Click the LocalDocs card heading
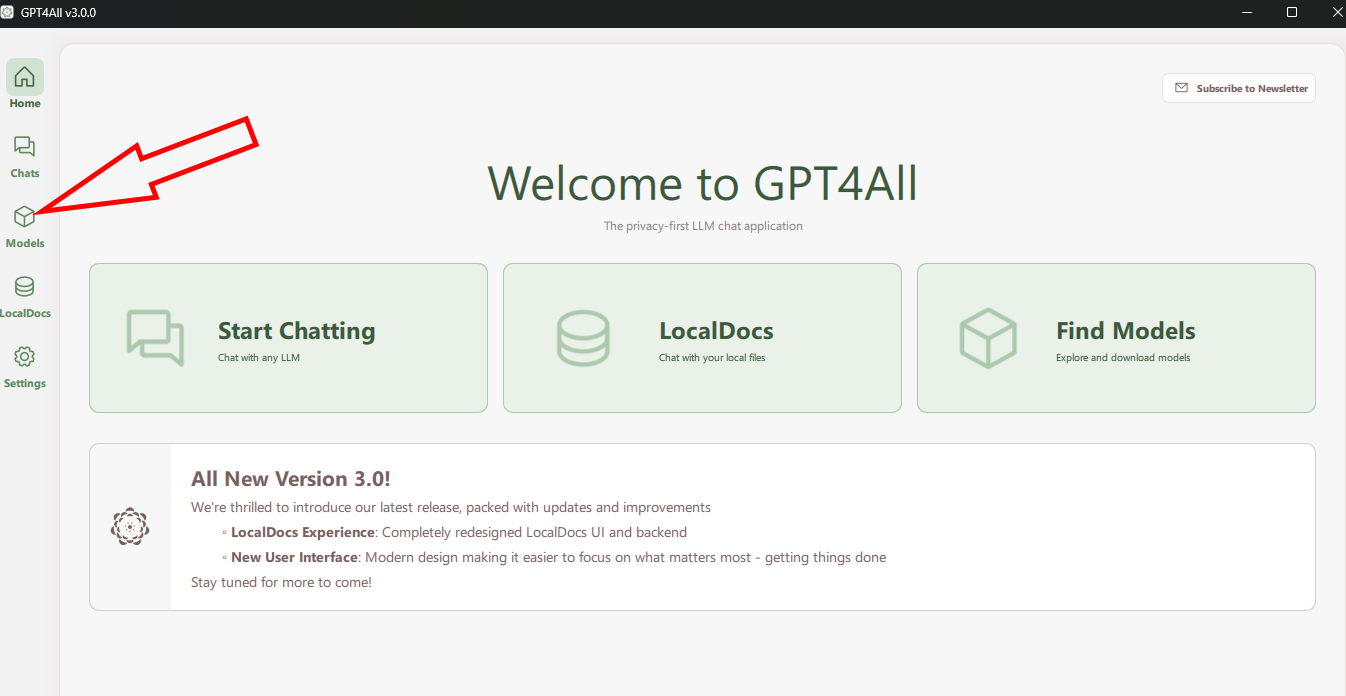This screenshot has height=696, width=1346. point(716,331)
